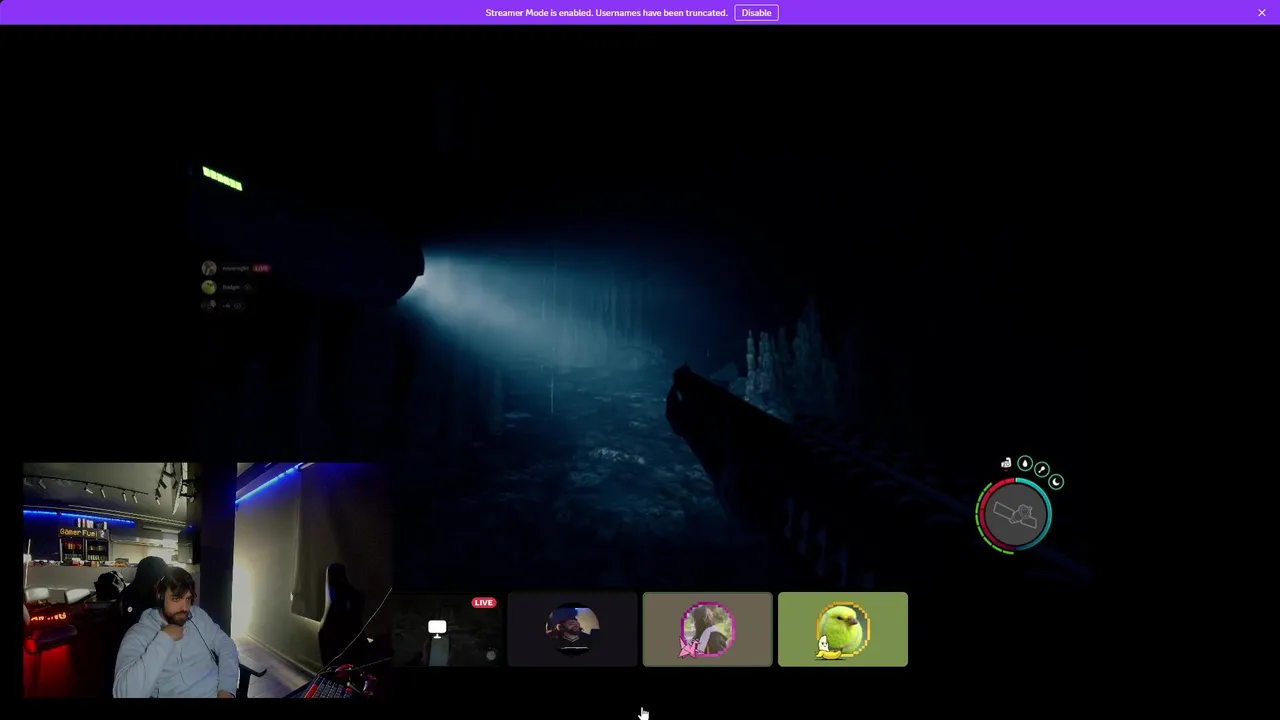Click the green battery indicator
1280x720 pixels.
(222, 180)
